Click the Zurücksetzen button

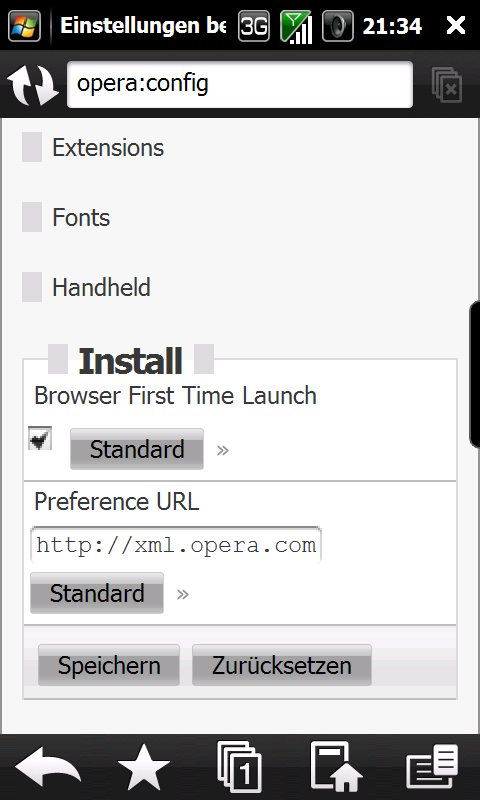[282, 665]
